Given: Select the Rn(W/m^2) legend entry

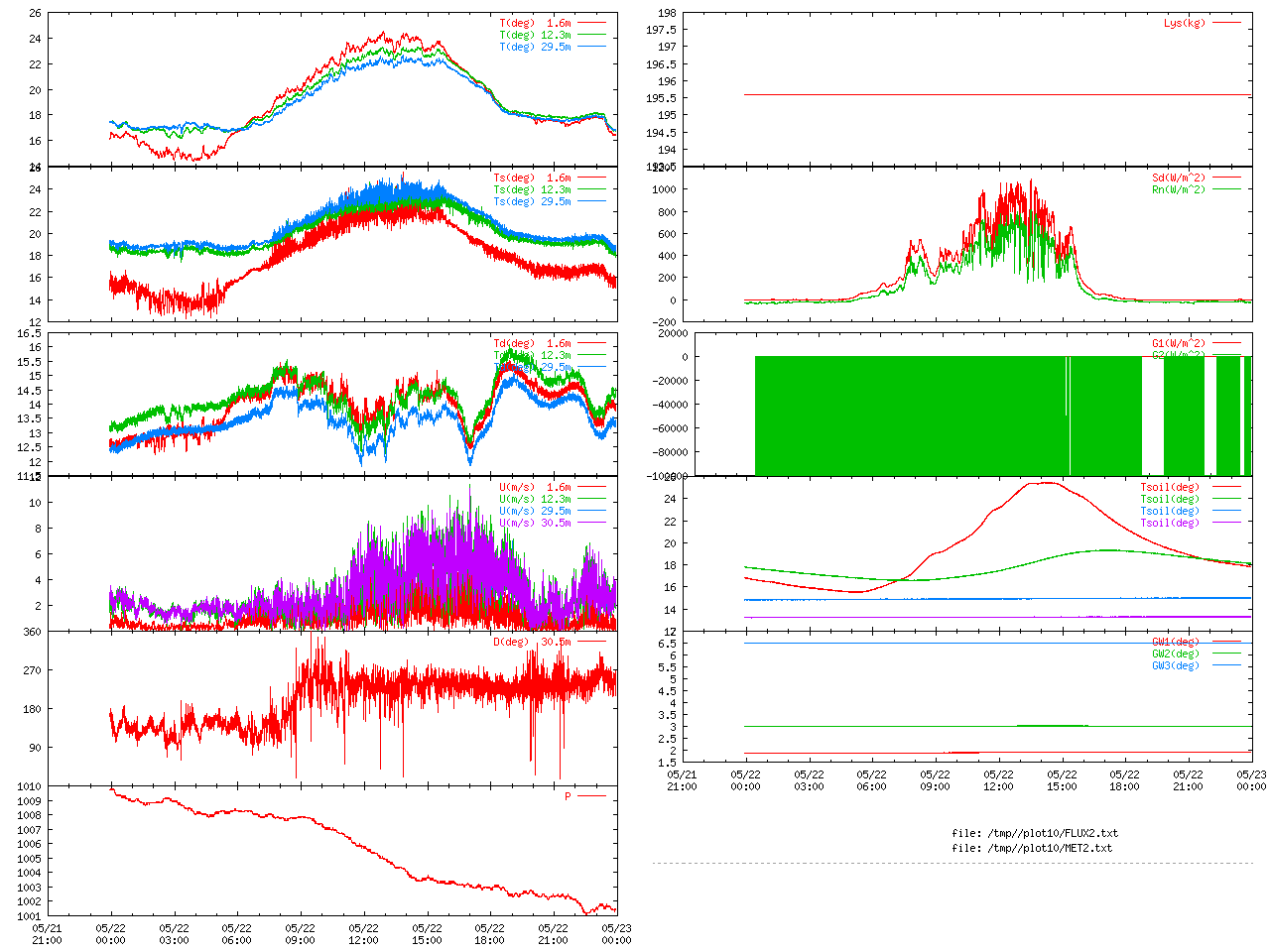Looking at the screenshot, I should tap(1179, 190).
